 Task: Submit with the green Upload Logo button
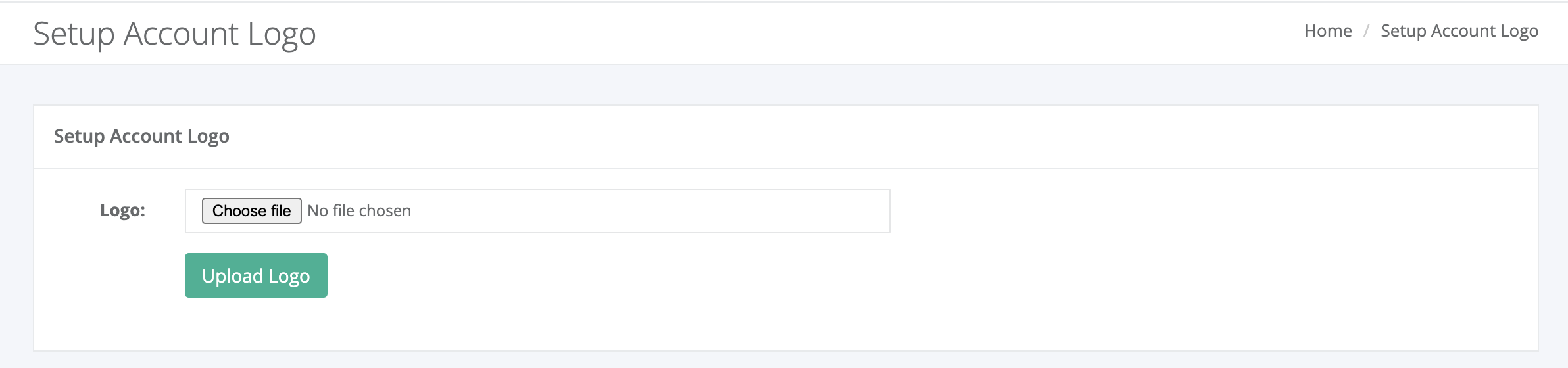tap(256, 275)
